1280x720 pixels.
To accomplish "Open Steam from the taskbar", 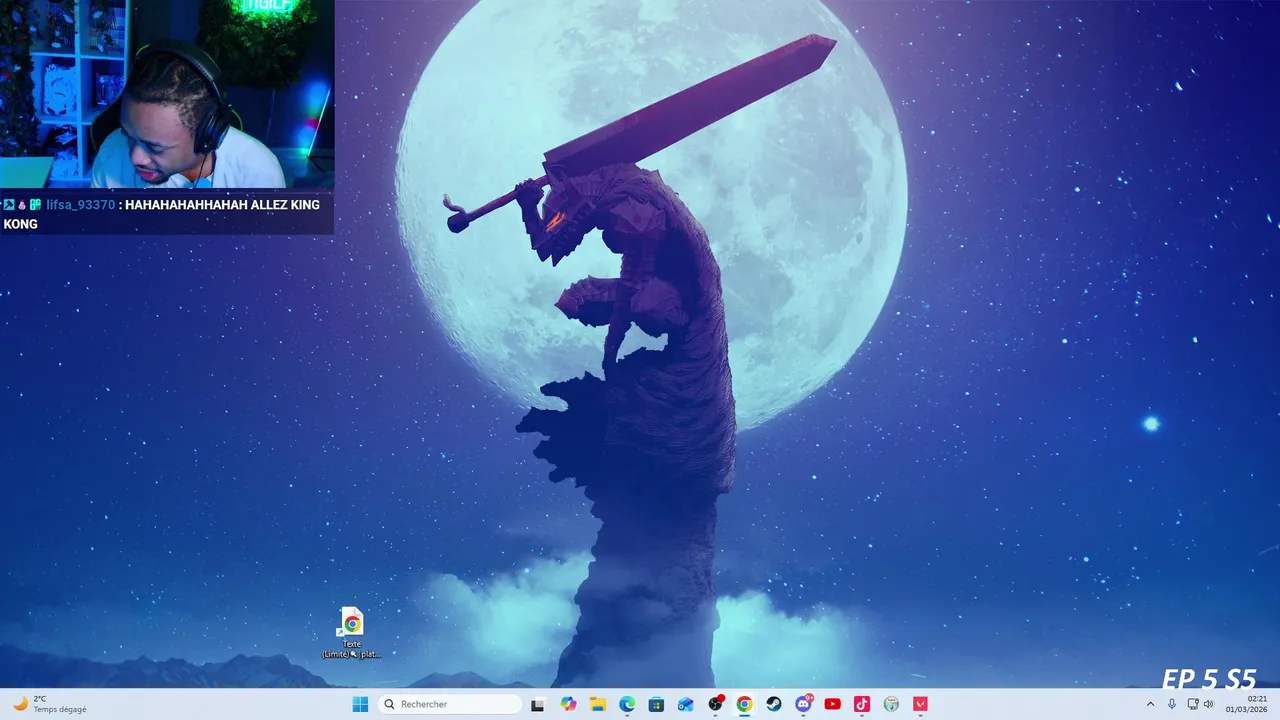I will 774,704.
